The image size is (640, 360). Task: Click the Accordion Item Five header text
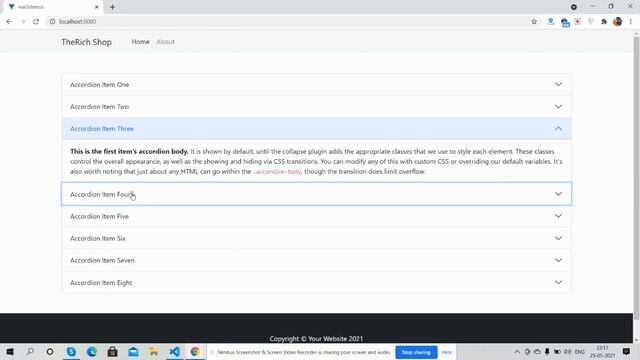(100, 216)
